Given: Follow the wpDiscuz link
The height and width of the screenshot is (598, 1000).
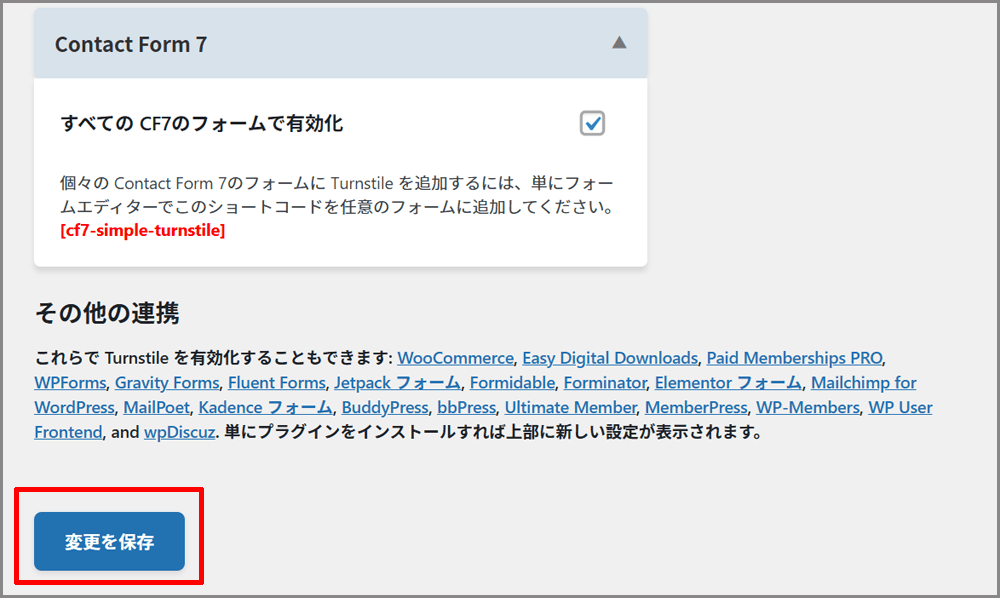Looking at the screenshot, I should click(179, 433).
